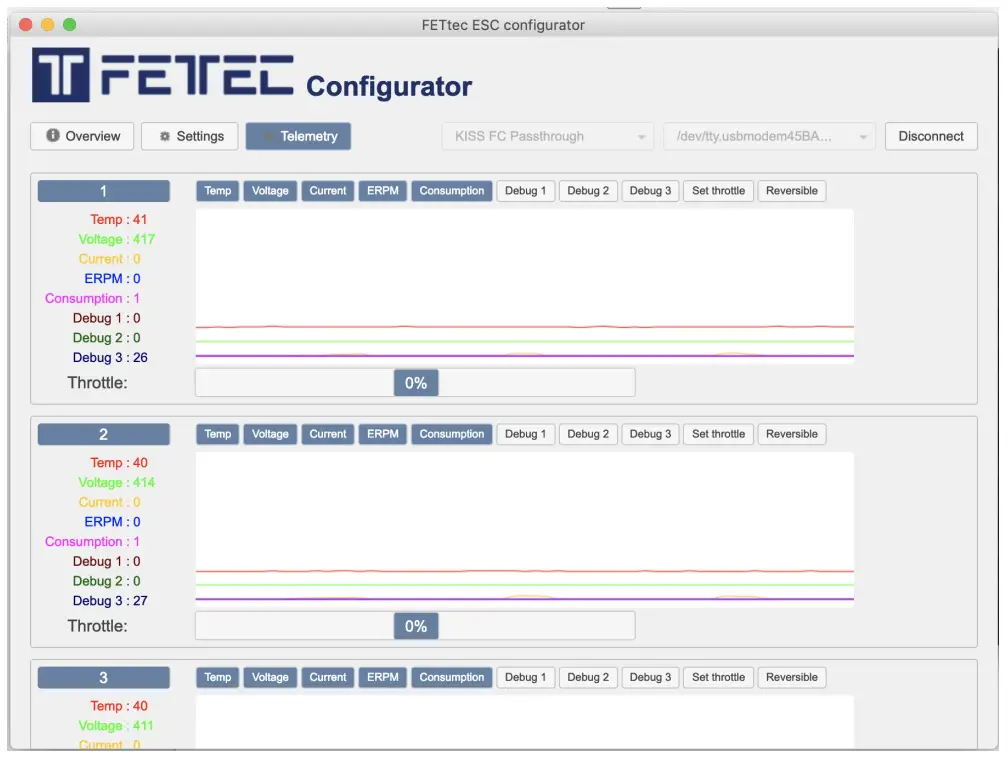Enable Debug 1 graph for ESC 2
The image size is (1008, 760).
point(525,434)
